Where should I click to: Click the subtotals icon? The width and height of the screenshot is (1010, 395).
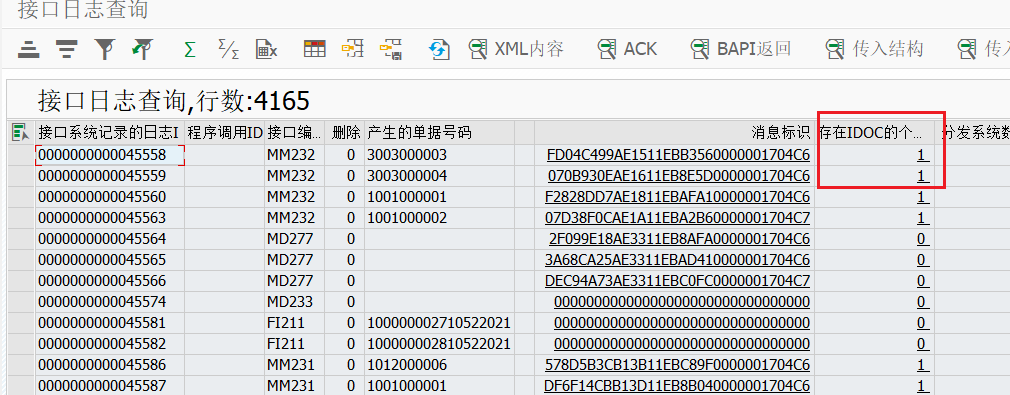click(228, 49)
